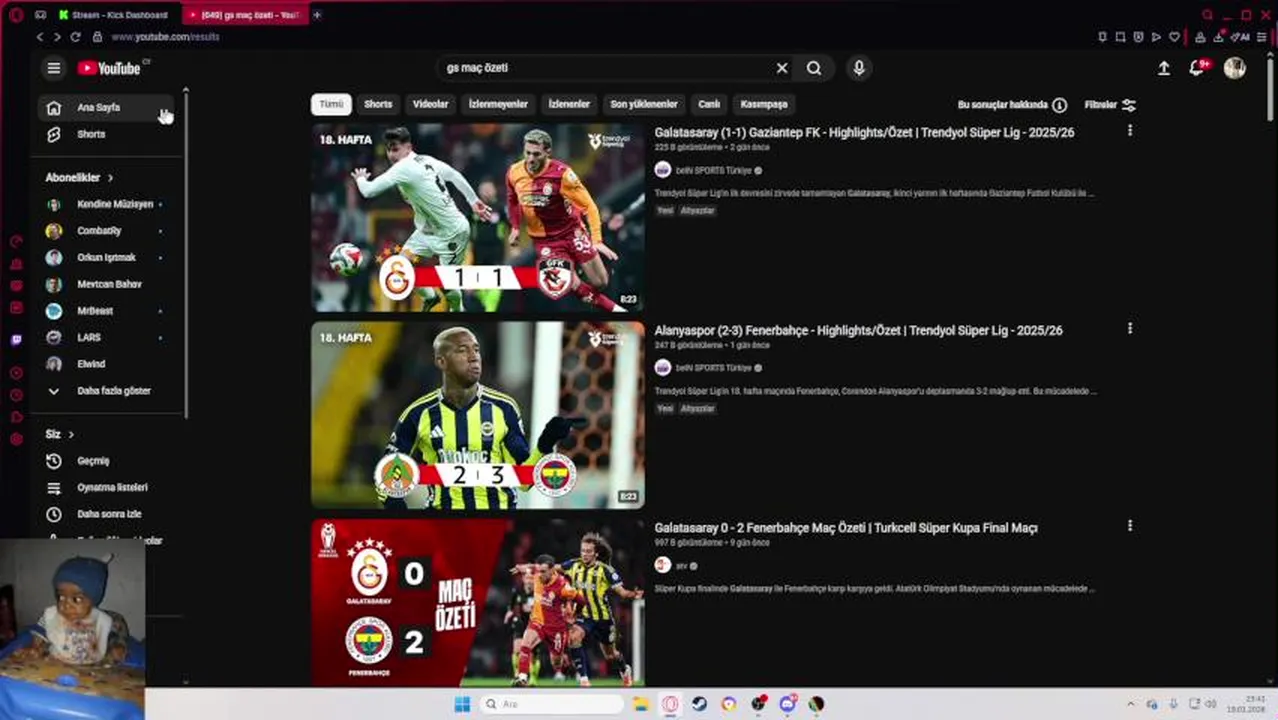
Task: Play Galatasaray 1-1 Gaziantep FK thumbnail
Action: 478,218
